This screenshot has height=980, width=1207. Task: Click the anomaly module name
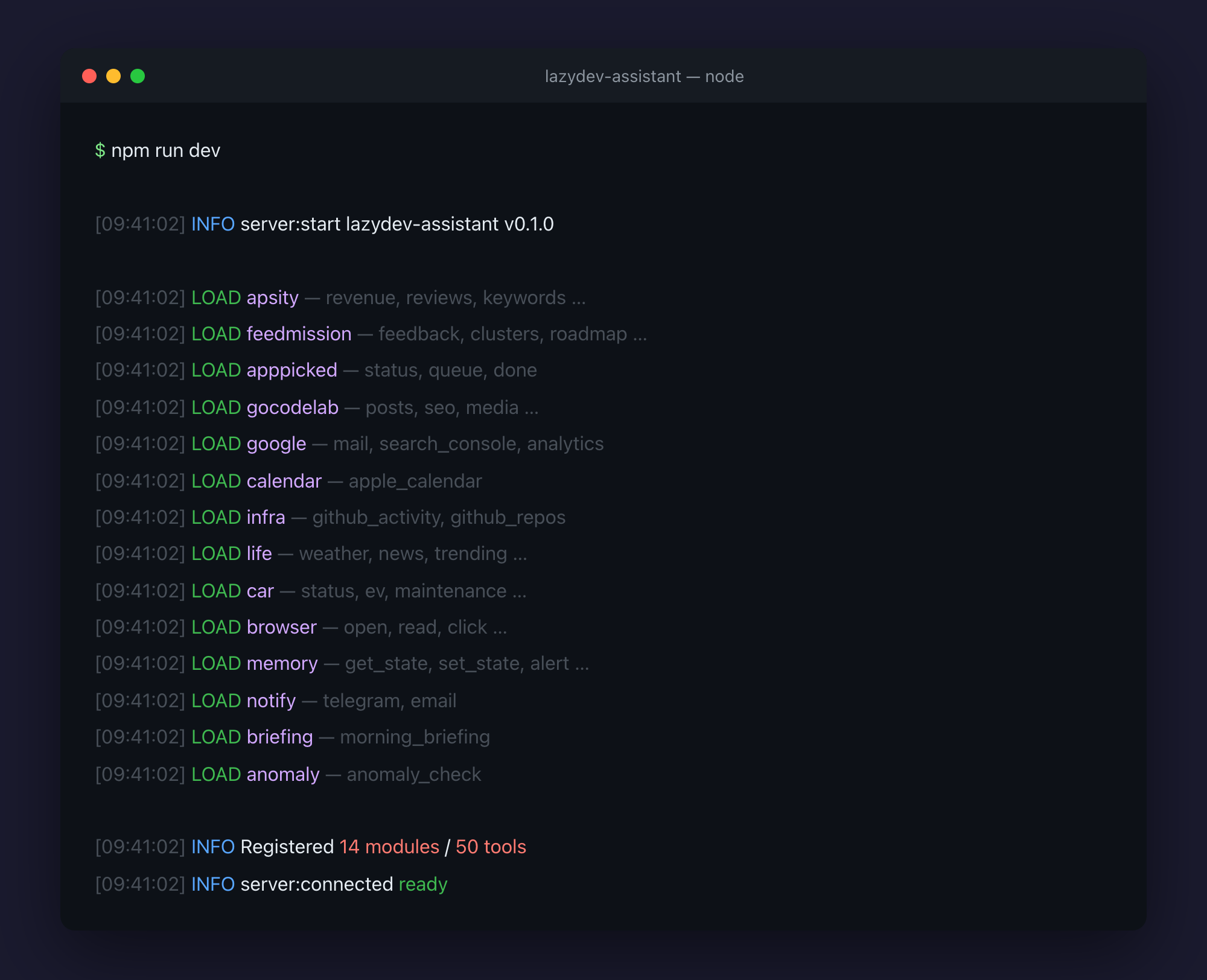(x=282, y=774)
